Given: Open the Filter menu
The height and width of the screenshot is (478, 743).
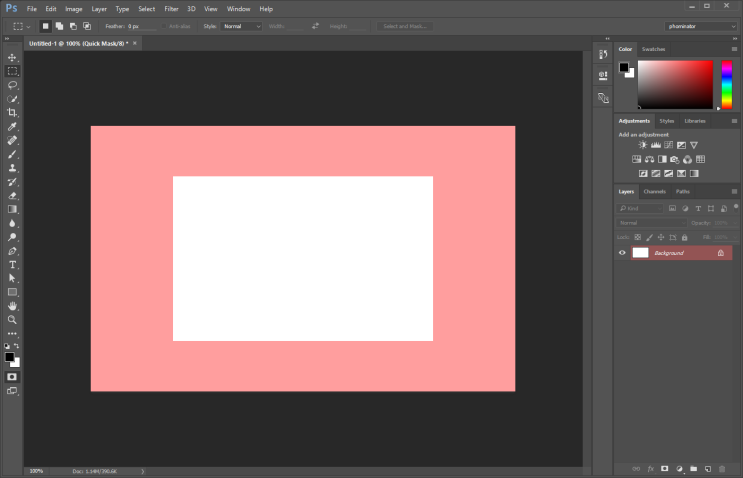Looking at the screenshot, I should coord(171,9).
